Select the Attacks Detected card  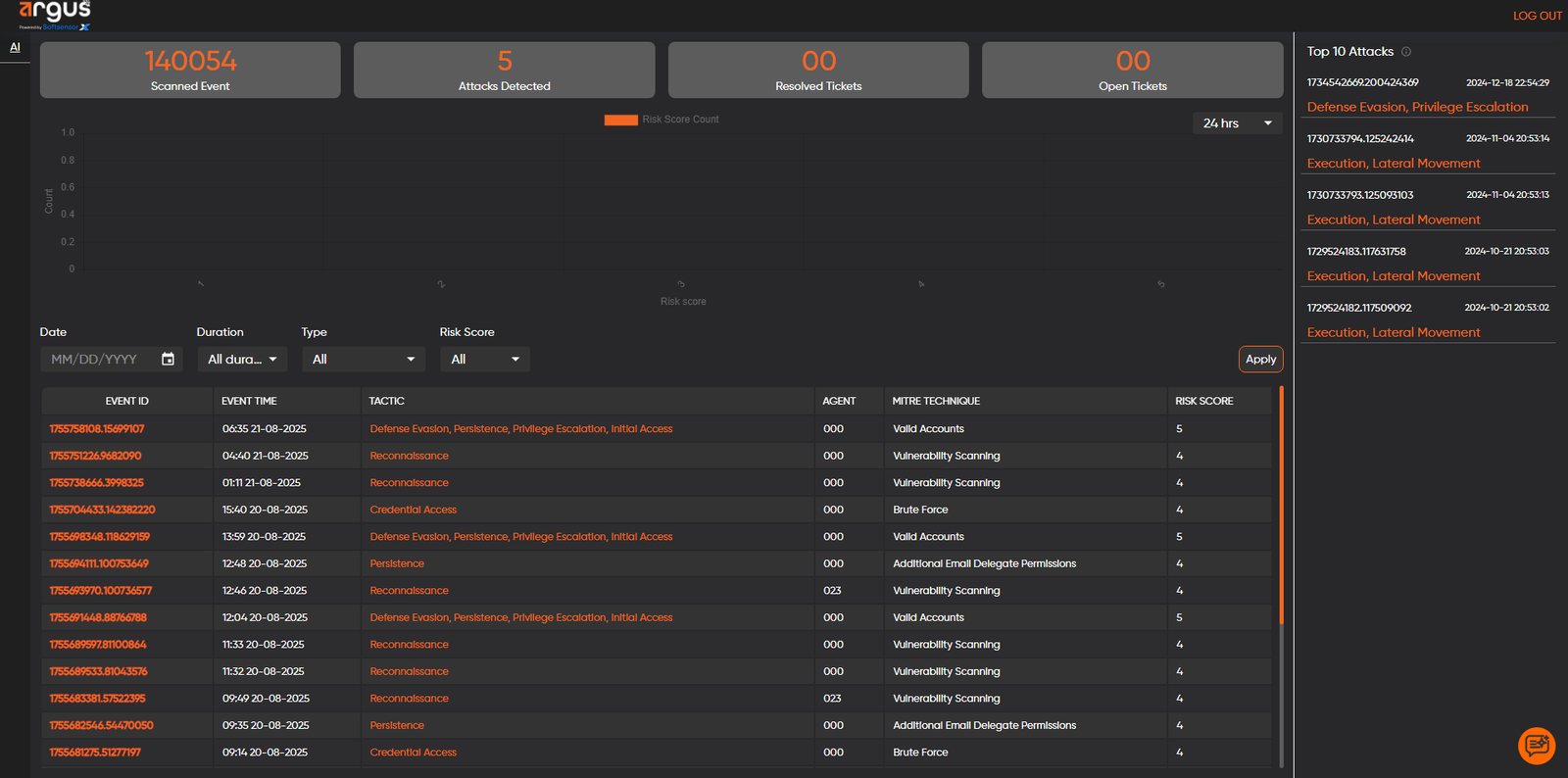504,70
